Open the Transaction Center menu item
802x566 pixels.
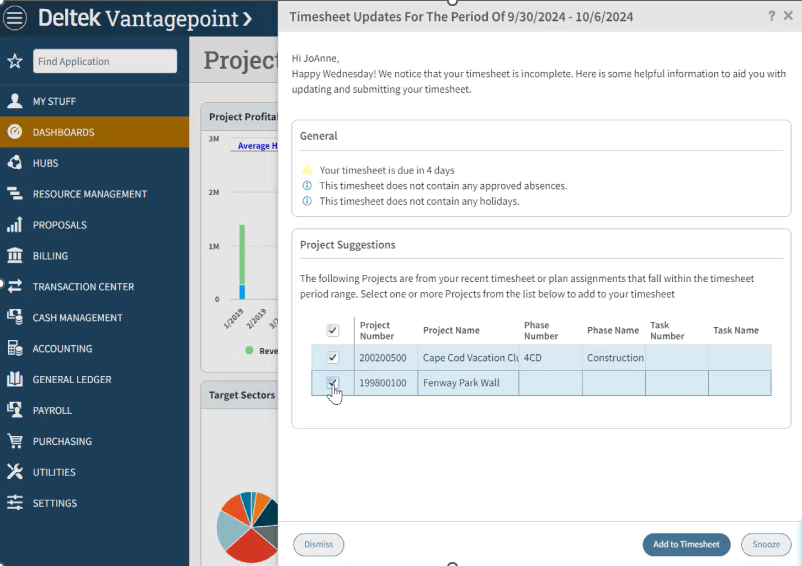[x=83, y=287]
